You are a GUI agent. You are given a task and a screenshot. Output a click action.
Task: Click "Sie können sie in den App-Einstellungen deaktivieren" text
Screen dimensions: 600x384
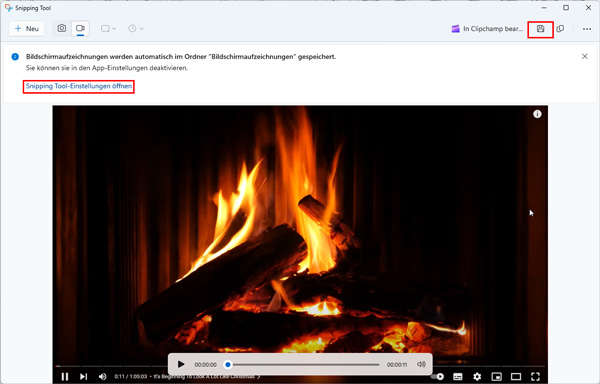[x=107, y=68]
